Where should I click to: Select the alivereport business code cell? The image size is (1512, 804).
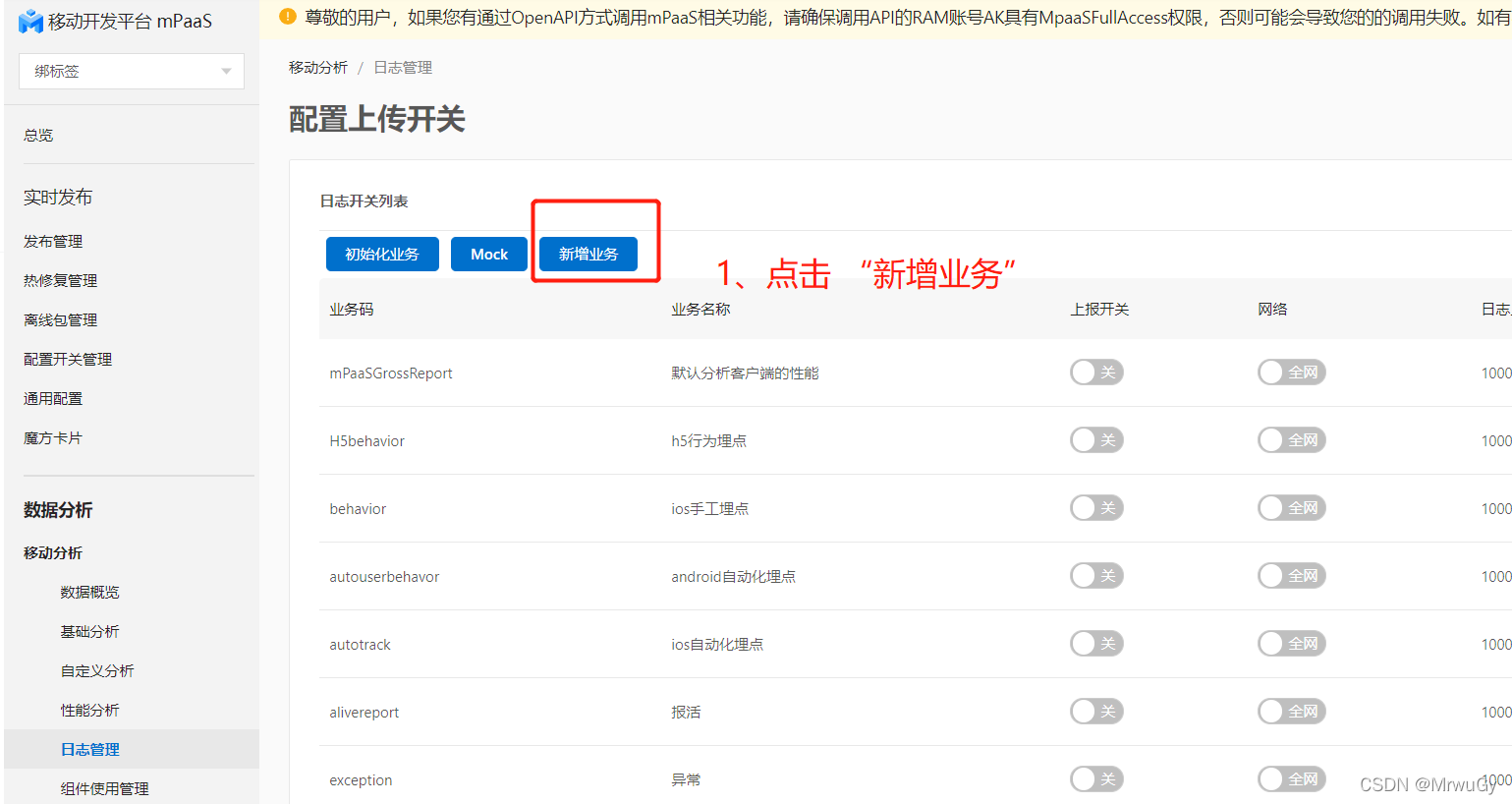(364, 713)
